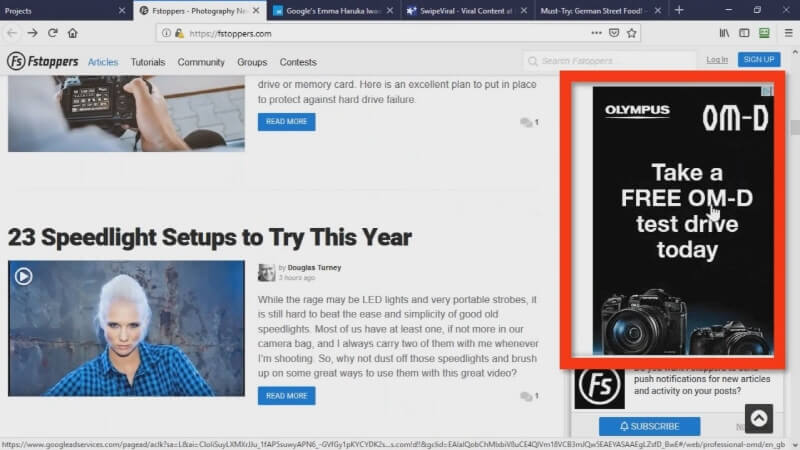Switch to German Street Food tab
The width and height of the screenshot is (800, 450).
(602, 10)
